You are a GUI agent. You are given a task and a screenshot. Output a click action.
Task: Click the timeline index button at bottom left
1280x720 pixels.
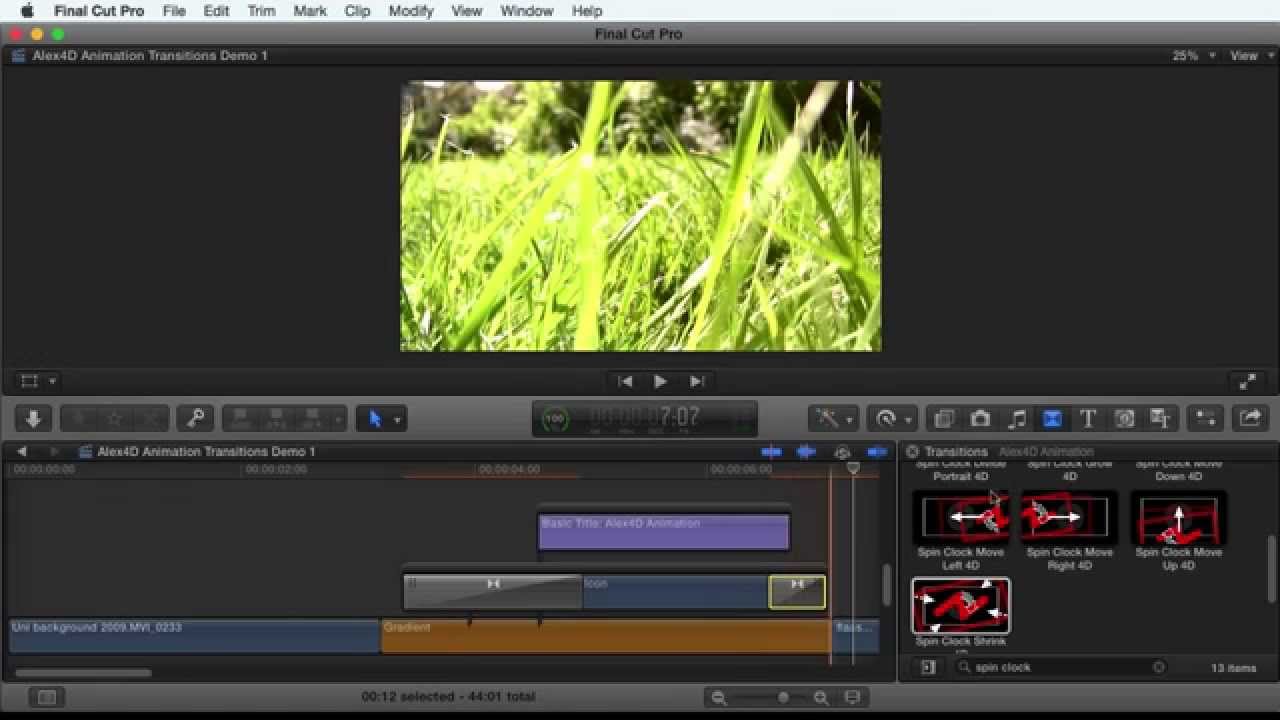point(46,697)
